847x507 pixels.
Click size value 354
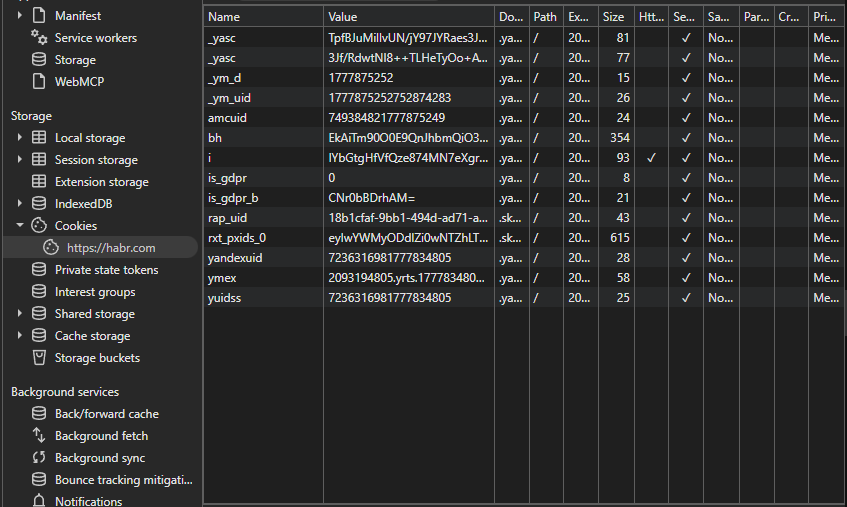coord(620,138)
